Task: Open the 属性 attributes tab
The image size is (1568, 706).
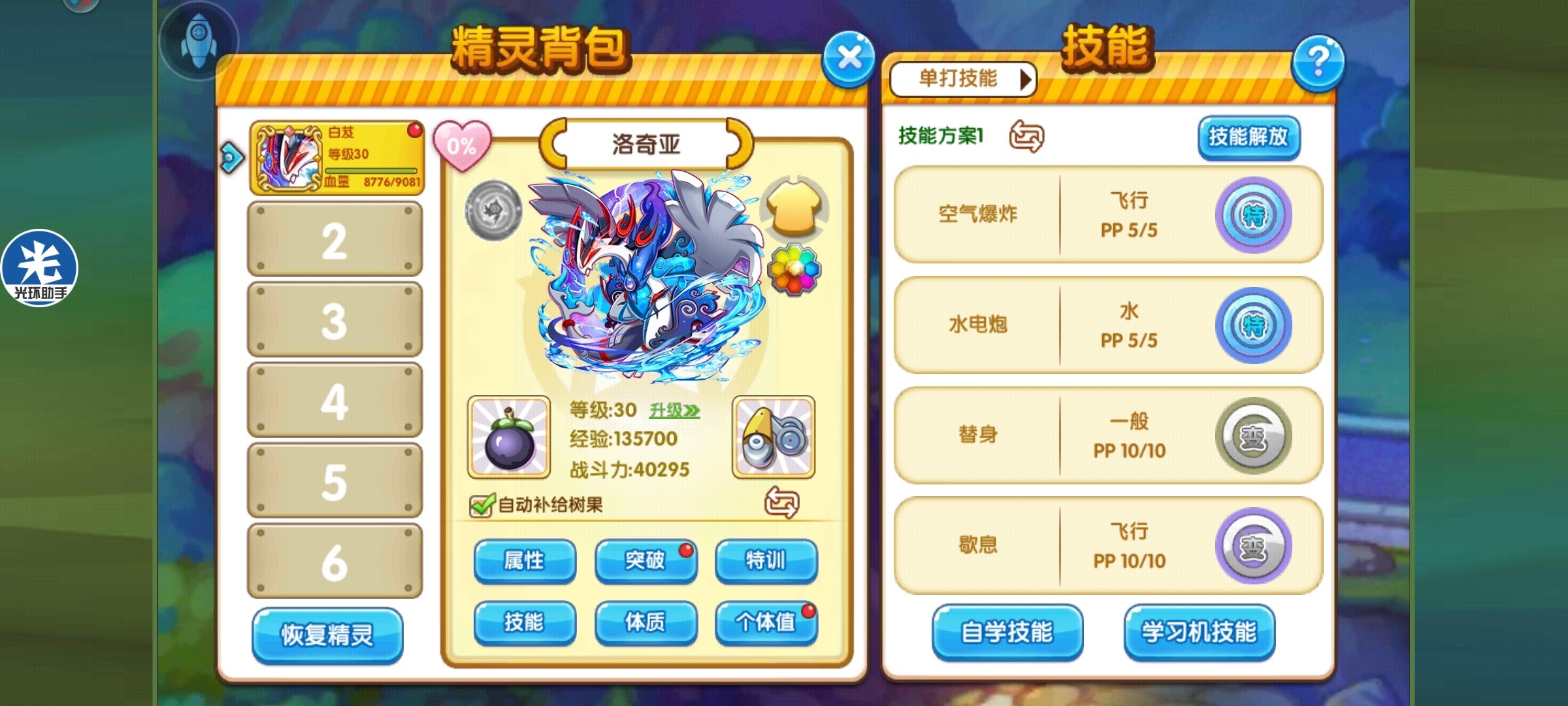Action: pos(525,560)
